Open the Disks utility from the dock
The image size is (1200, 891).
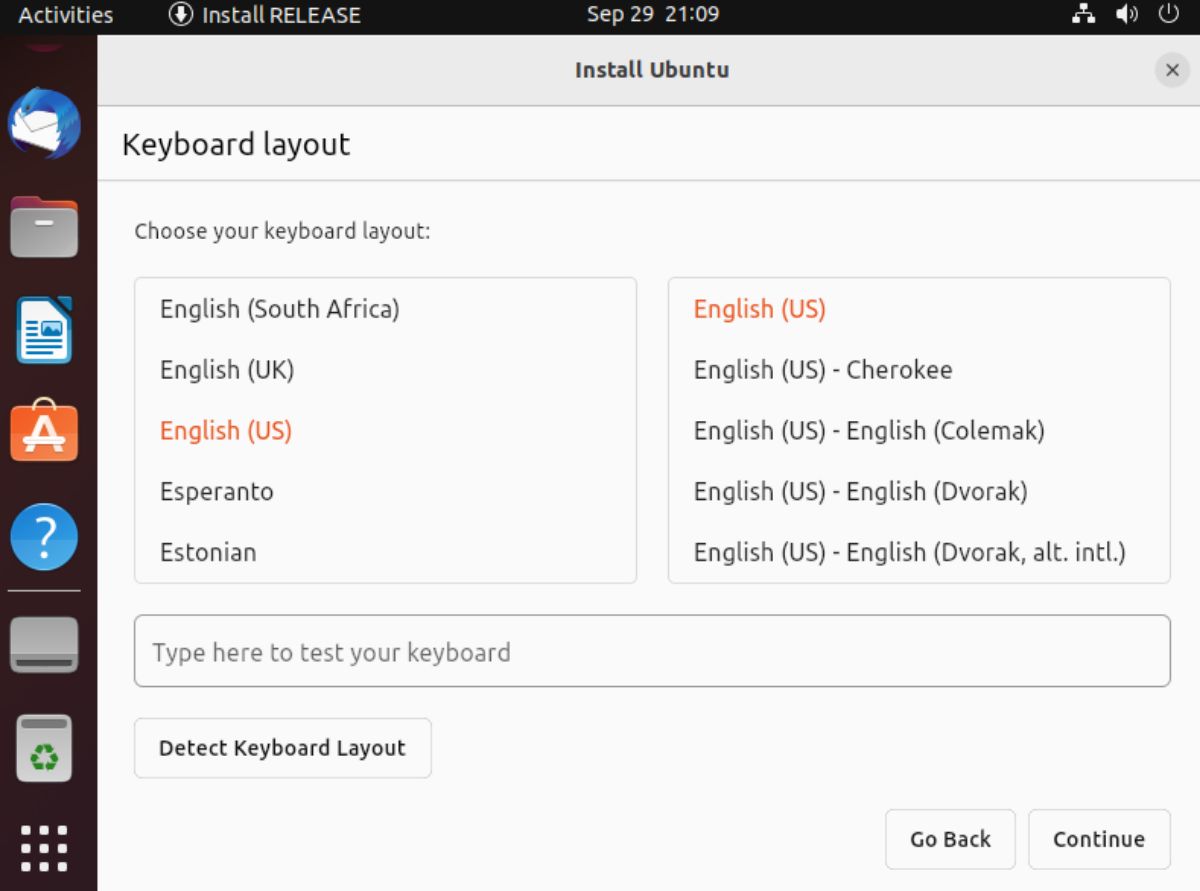pos(44,644)
